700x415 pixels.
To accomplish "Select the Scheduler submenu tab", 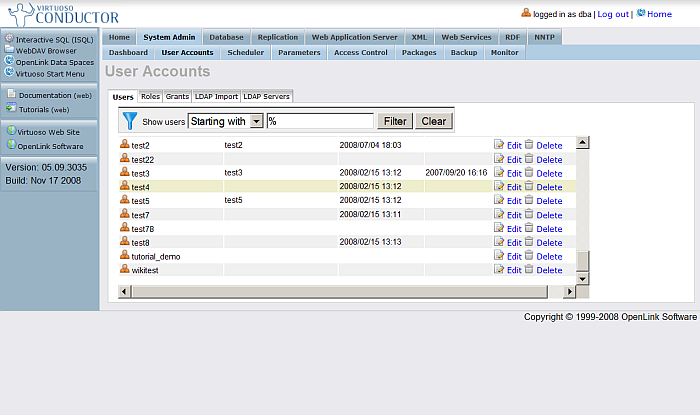I will (x=246, y=52).
